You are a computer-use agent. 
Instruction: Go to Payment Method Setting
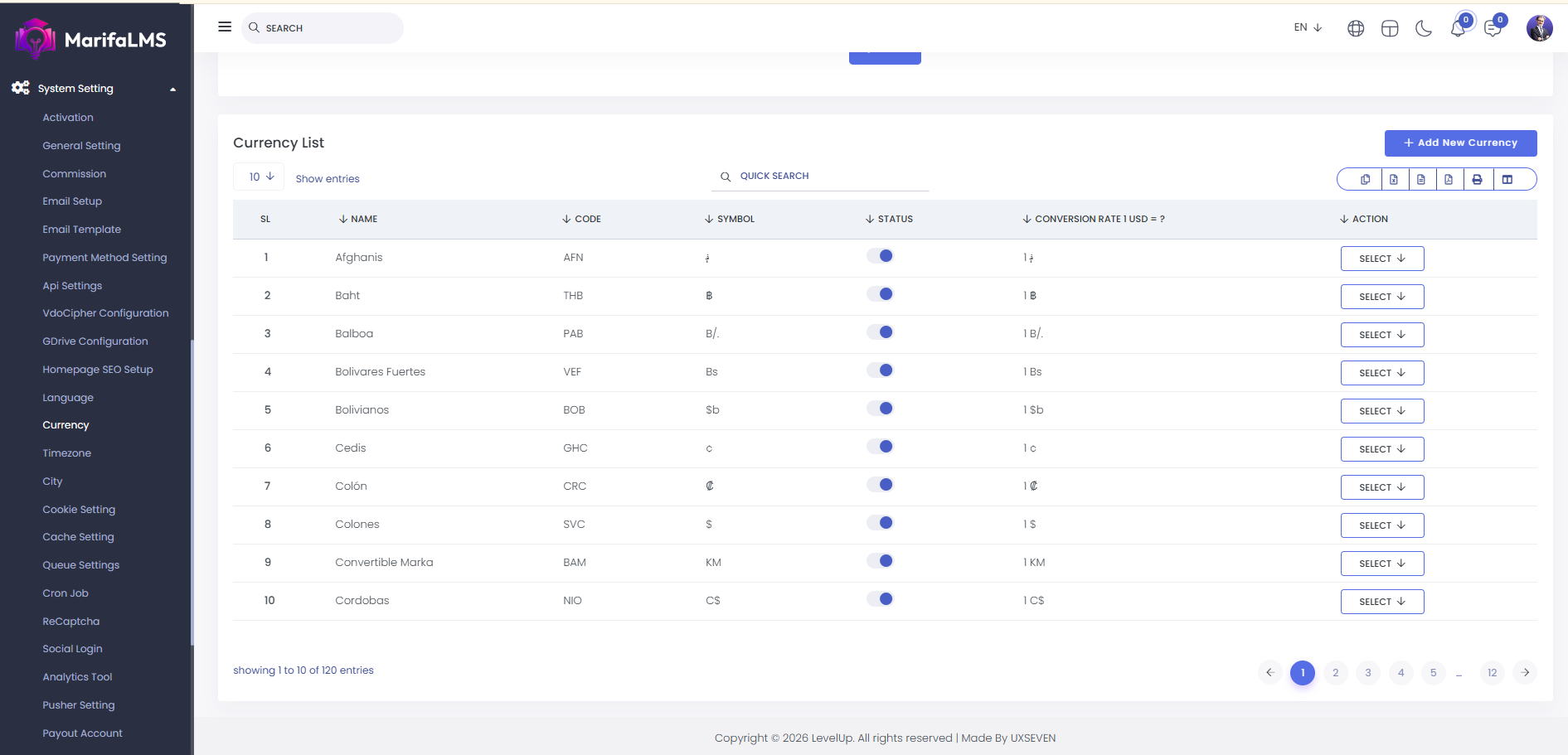[104, 258]
